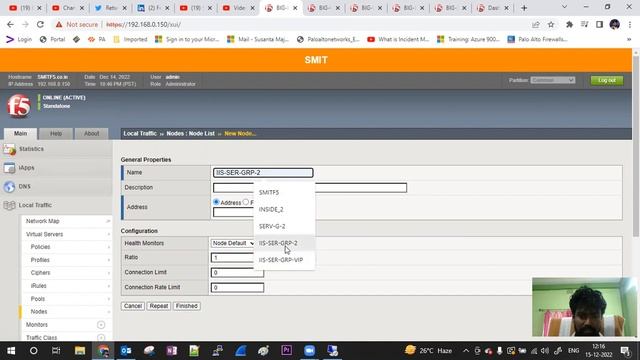Open the Palo Alto Firewalls bookmark
The image size is (640, 360).
pos(537,39)
